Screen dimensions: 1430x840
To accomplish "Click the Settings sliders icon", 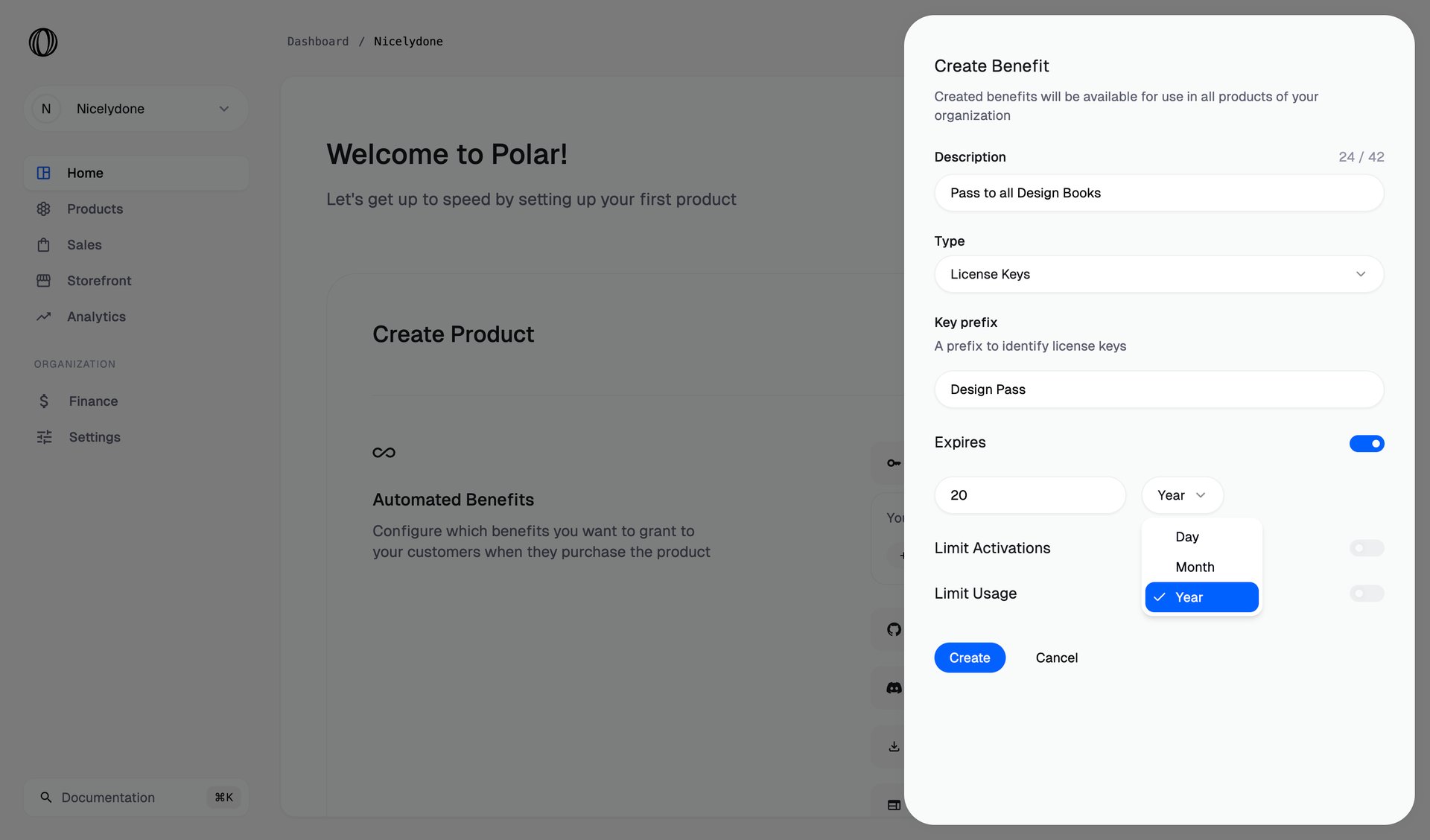I will 44,436.
